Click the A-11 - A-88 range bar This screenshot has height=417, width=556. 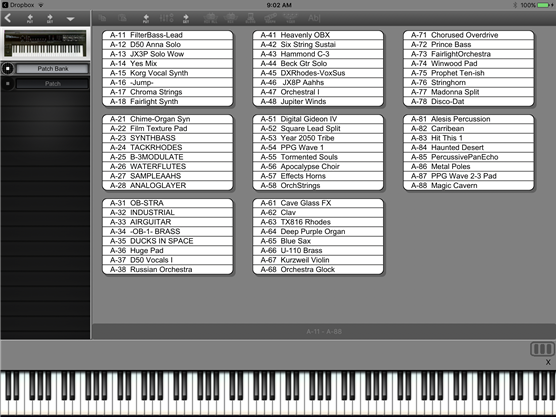[324, 332]
